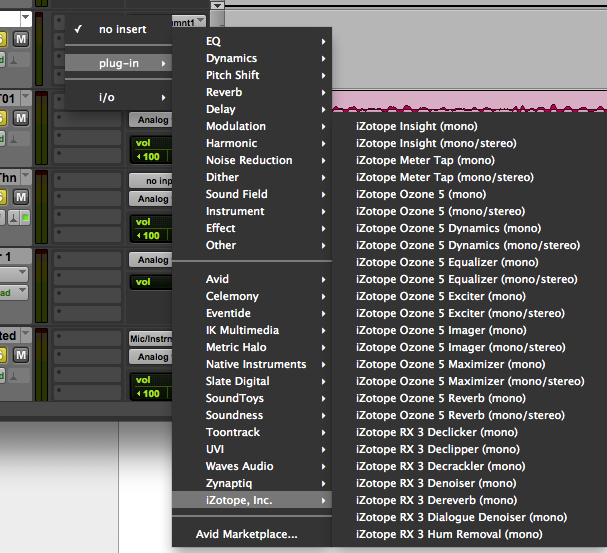This screenshot has width=607, height=553.
Task: Click the Mic/Instrm input selector button
Action: point(151,339)
